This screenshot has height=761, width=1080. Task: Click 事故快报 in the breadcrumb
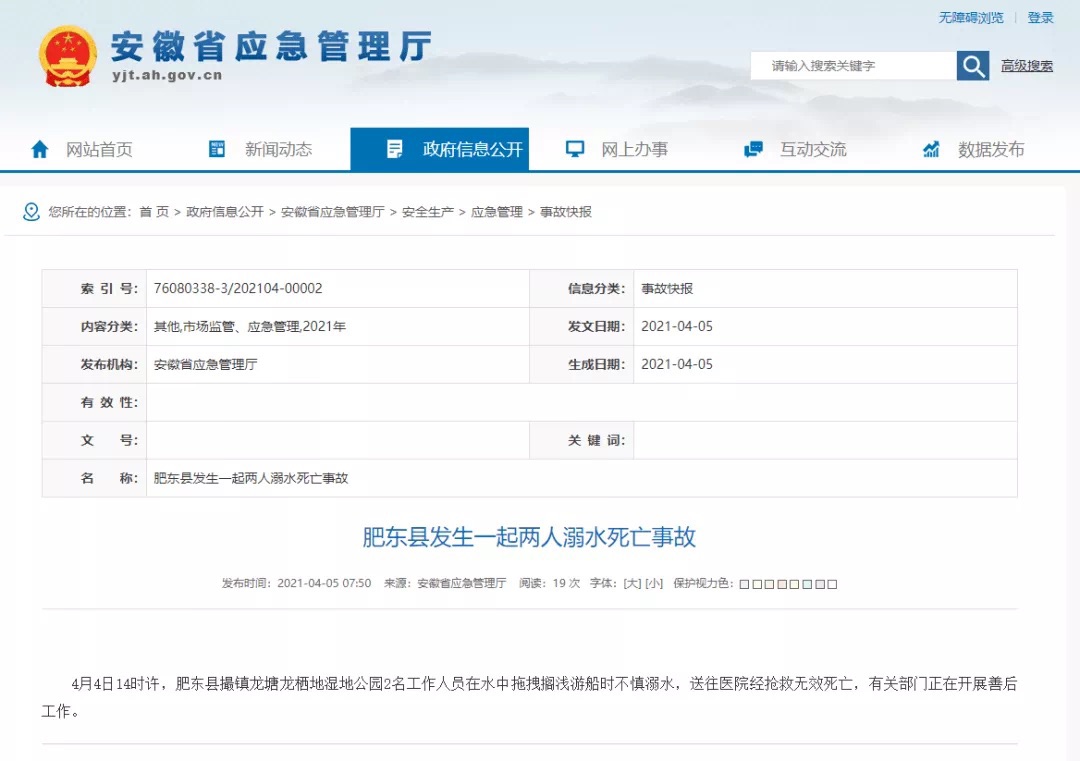click(x=565, y=211)
